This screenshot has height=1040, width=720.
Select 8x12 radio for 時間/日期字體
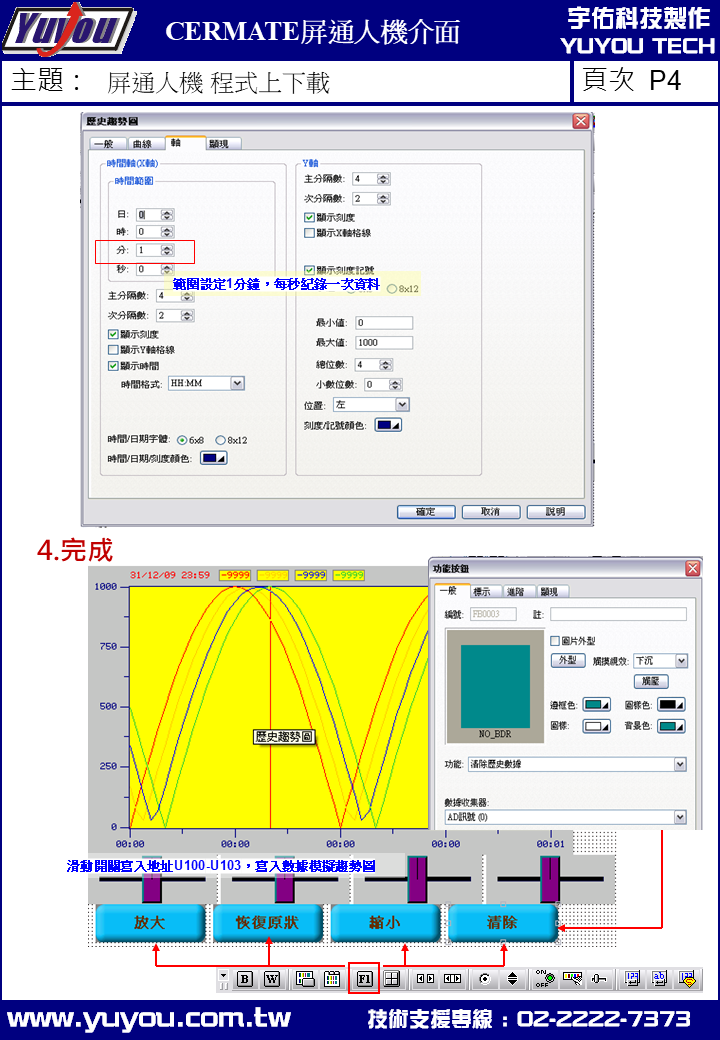[220, 440]
